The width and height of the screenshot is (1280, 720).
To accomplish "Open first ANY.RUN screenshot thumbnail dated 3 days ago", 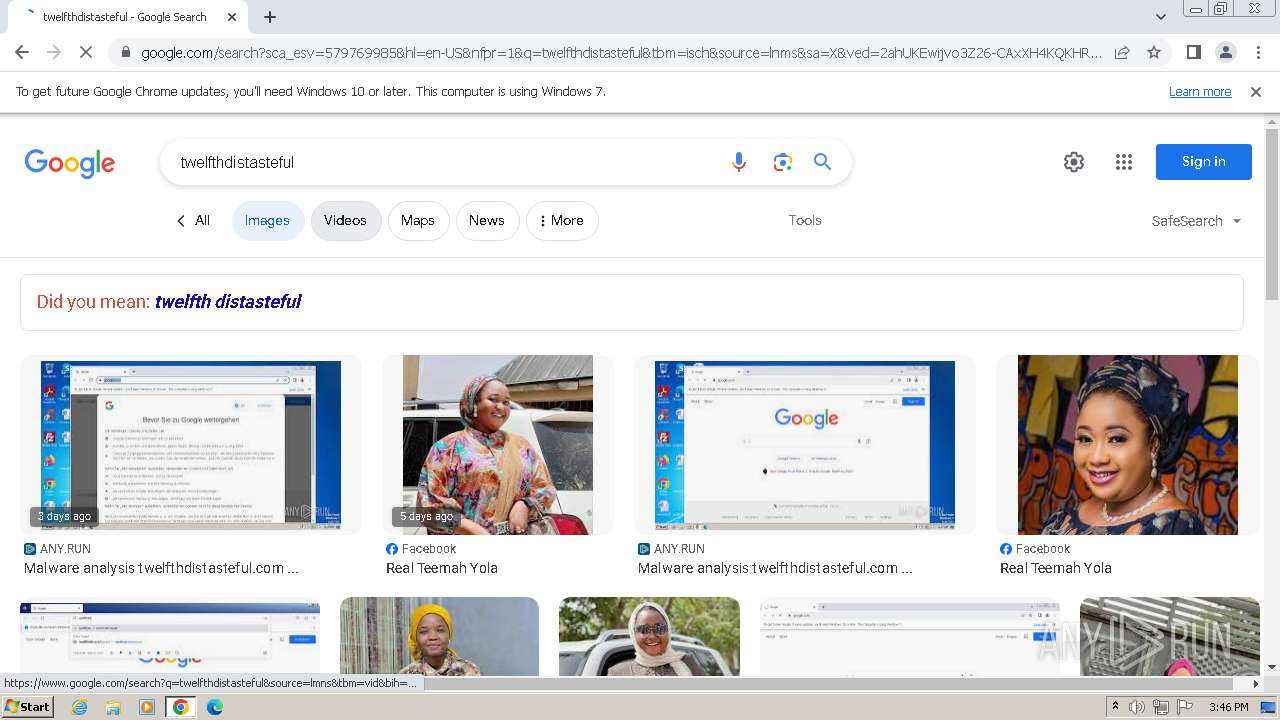I will coord(191,445).
